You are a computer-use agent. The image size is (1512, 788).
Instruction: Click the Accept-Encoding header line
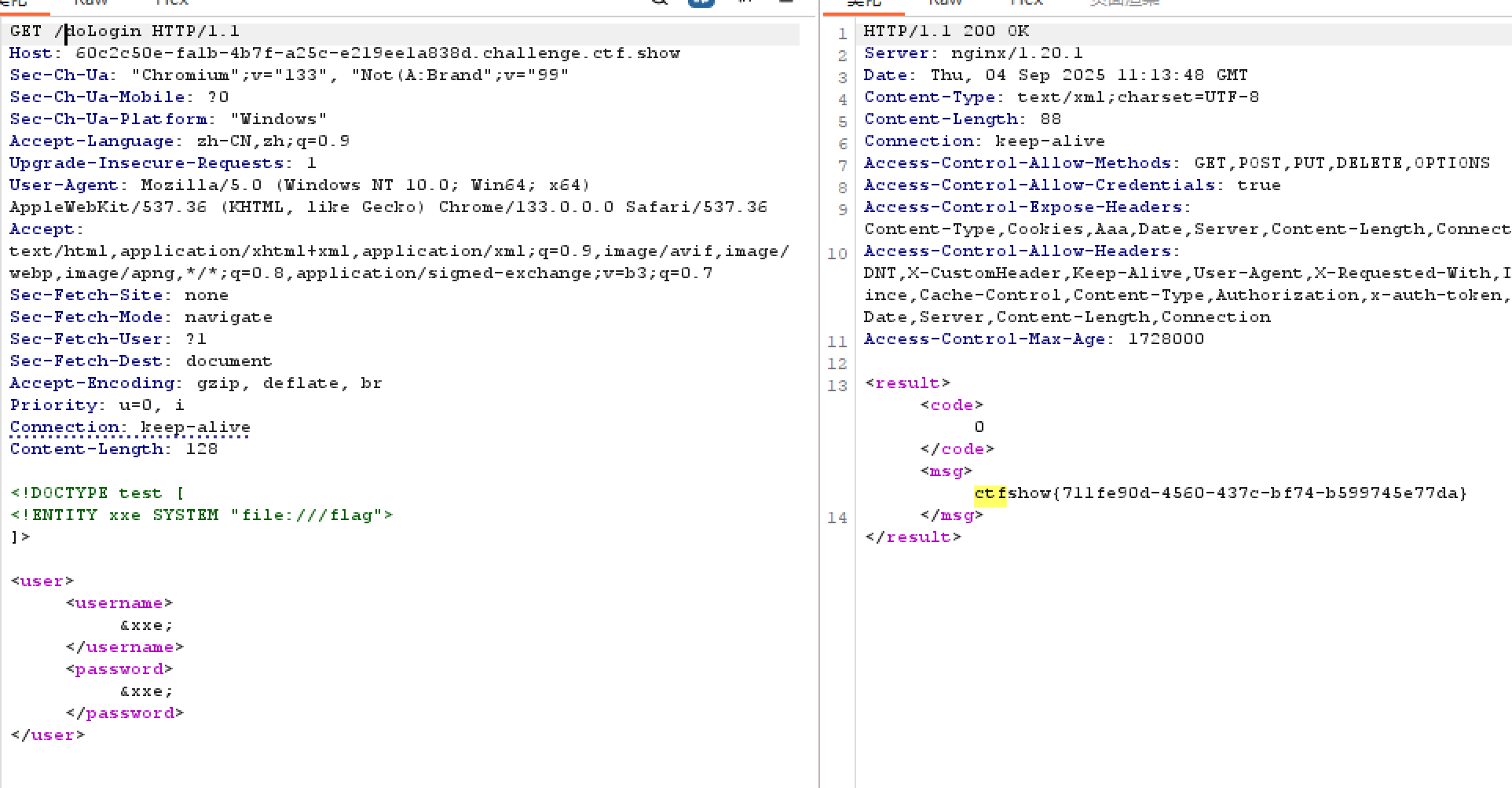coord(196,383)
